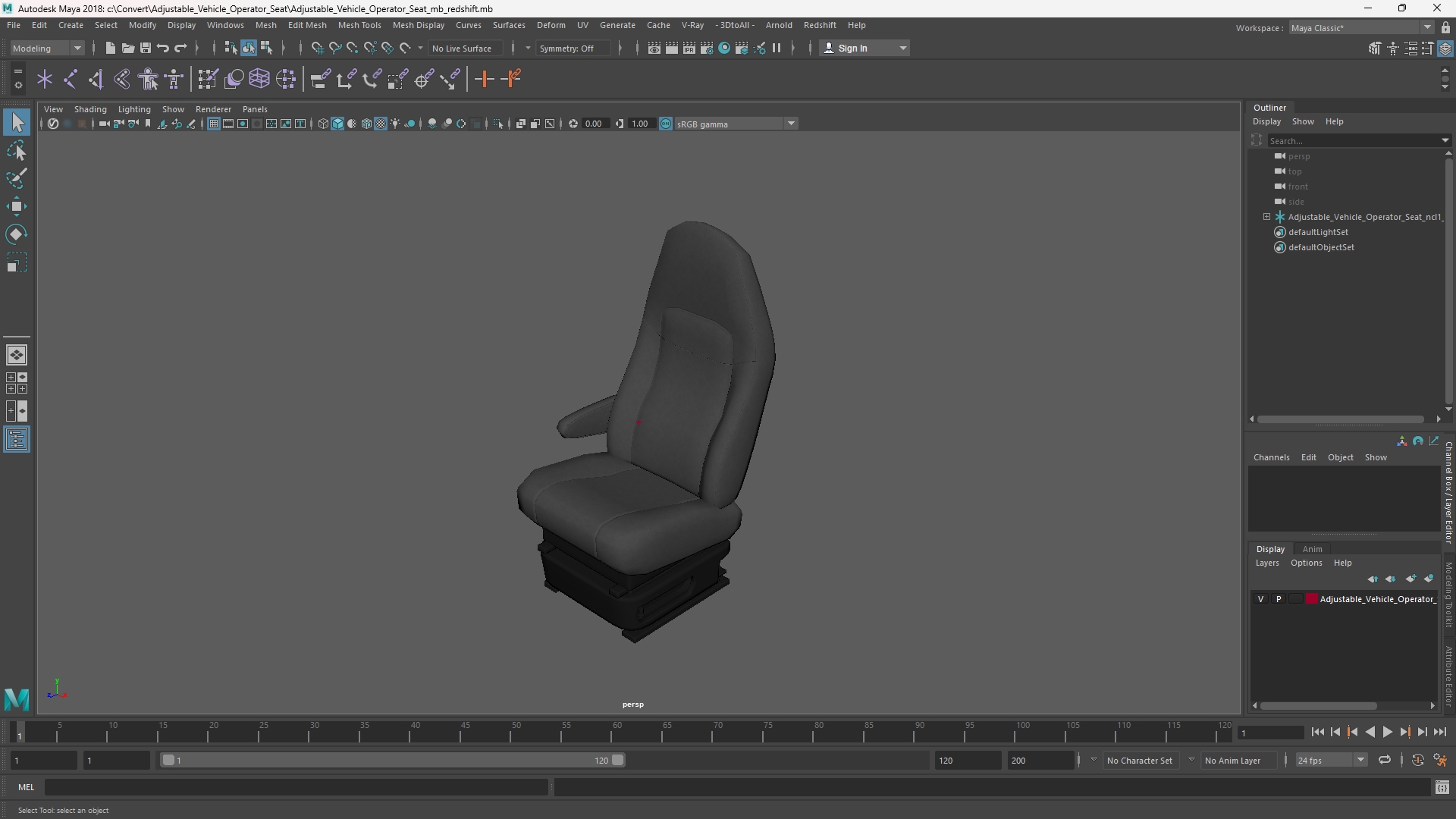The width and height of the screenshot is (1456, 819).
Task: Click the Parent constraint shelf icon
Action: coord(320,79)
